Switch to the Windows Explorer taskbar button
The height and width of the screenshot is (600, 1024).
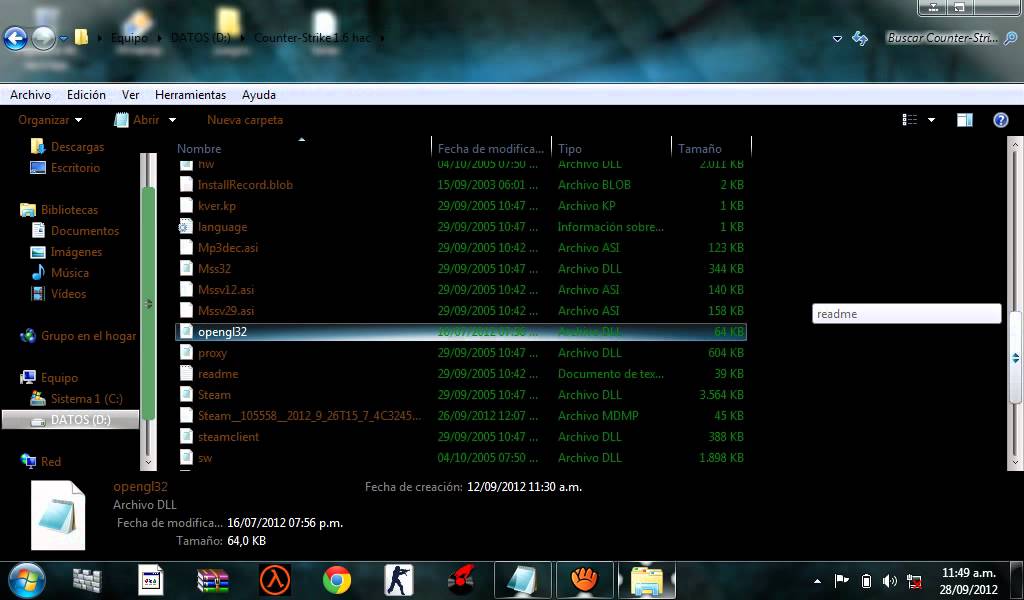tap(647, 580)
